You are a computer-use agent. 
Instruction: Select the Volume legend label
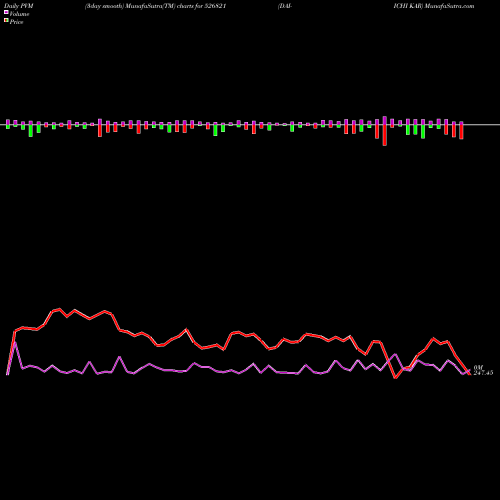coord(19,14)
